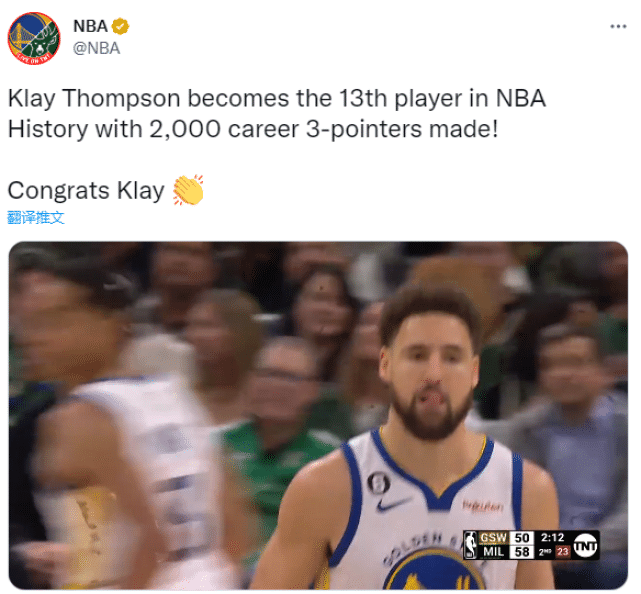Open the @NBA handle link

pos(96,48)
